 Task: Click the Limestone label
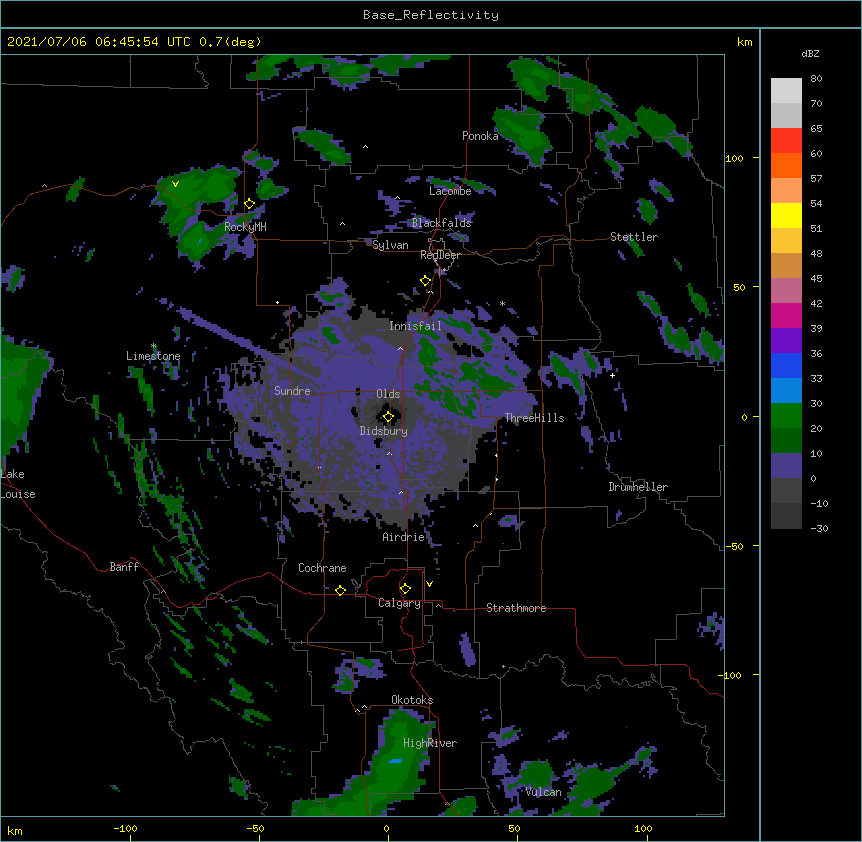(153, 356)
